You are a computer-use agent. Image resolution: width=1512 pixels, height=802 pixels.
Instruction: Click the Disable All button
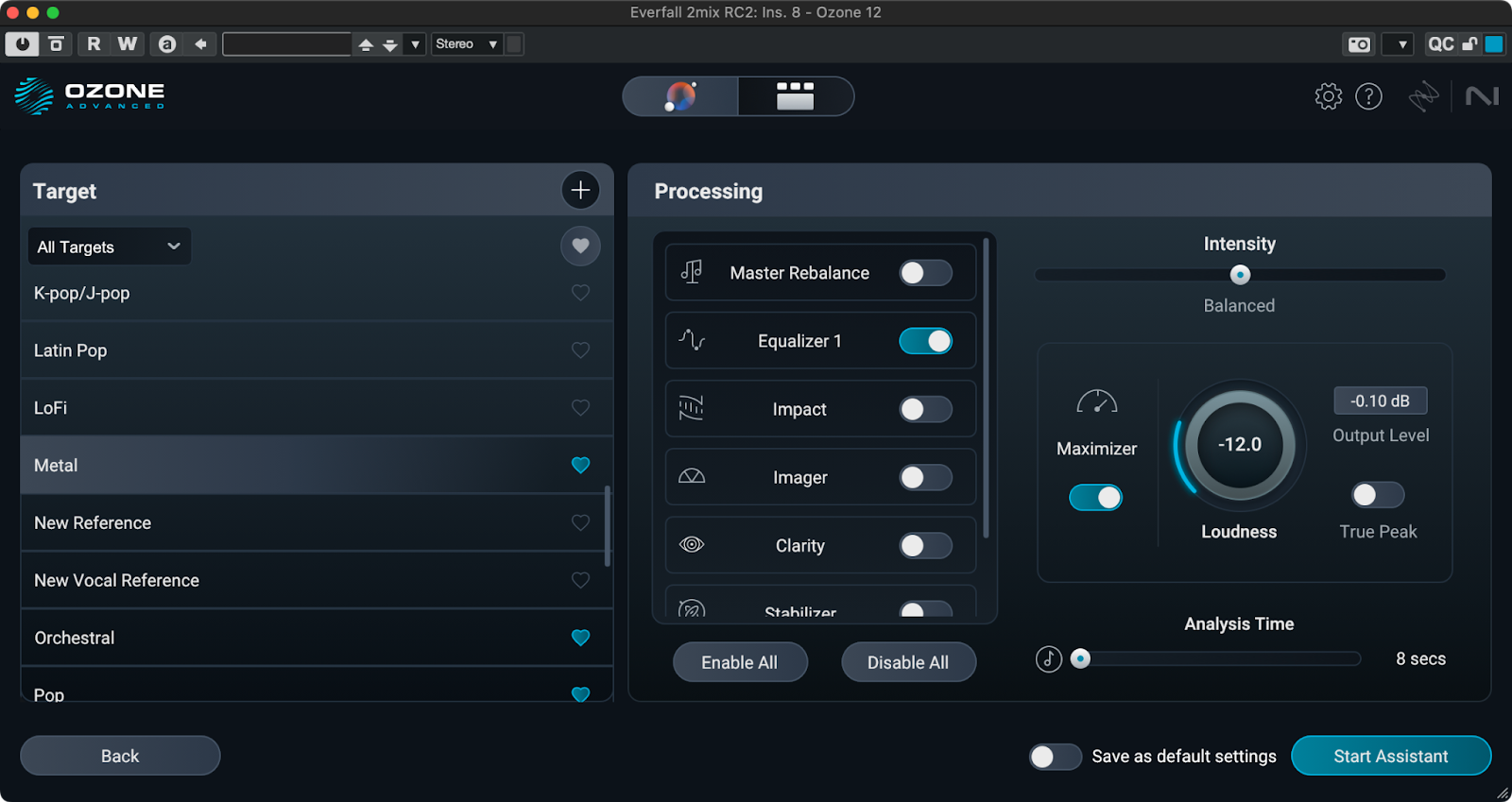pyautogui.click(x=907, y=662)
